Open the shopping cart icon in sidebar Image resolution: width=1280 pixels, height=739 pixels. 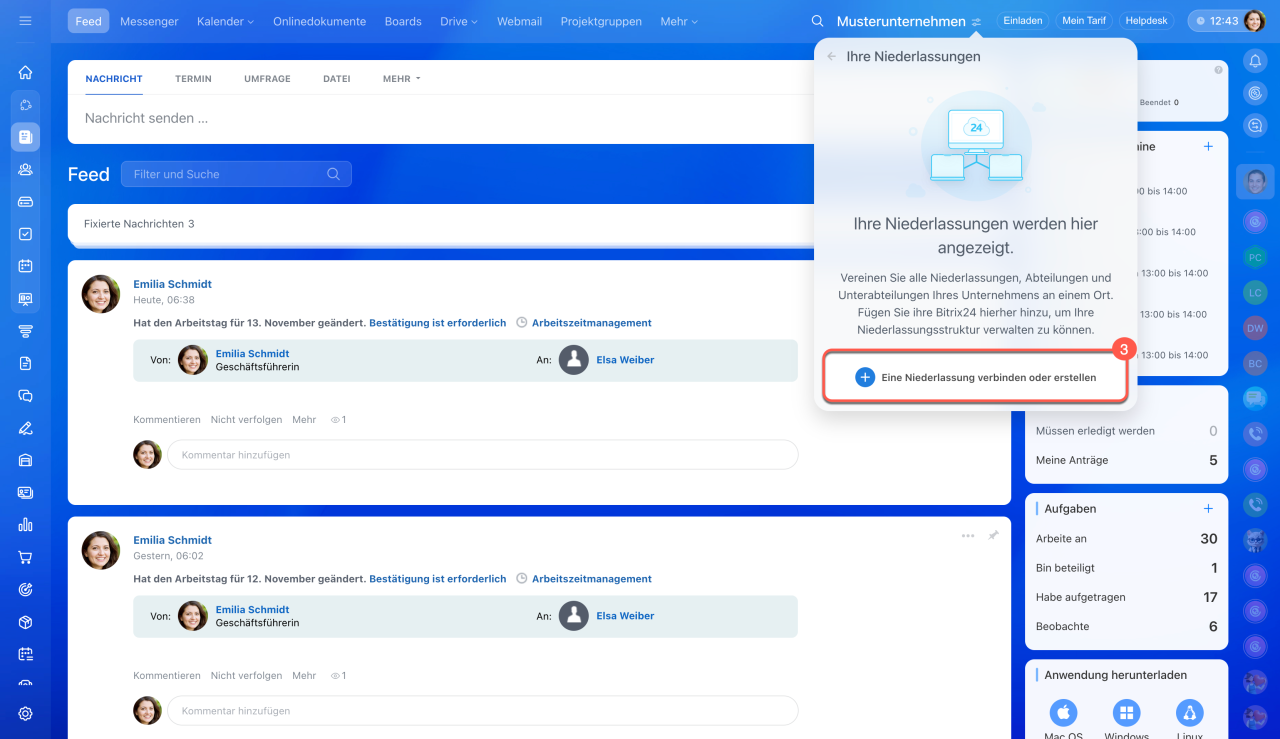(x=25, y=557)
